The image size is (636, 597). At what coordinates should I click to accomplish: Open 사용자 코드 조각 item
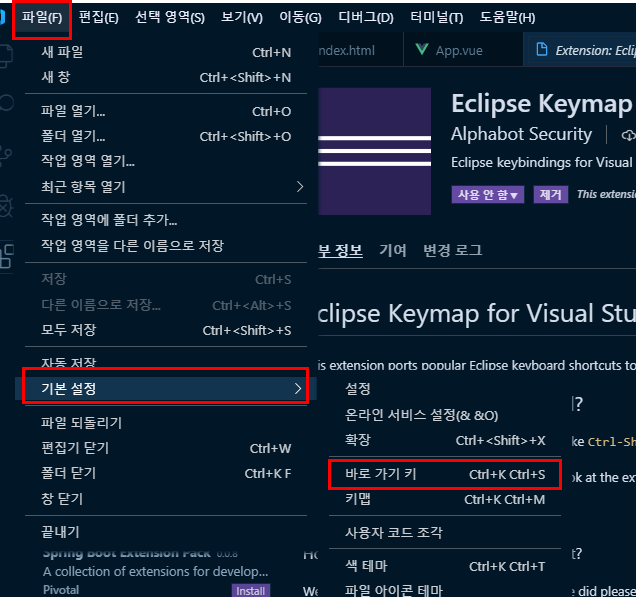445,533
